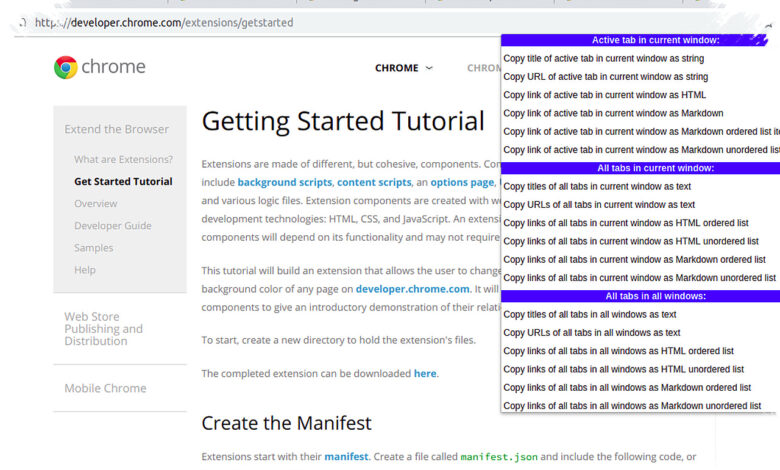This screenshot has width=780, height=470.
Task: Click the Chrome logo icon
Action: (x=66, y=67)
